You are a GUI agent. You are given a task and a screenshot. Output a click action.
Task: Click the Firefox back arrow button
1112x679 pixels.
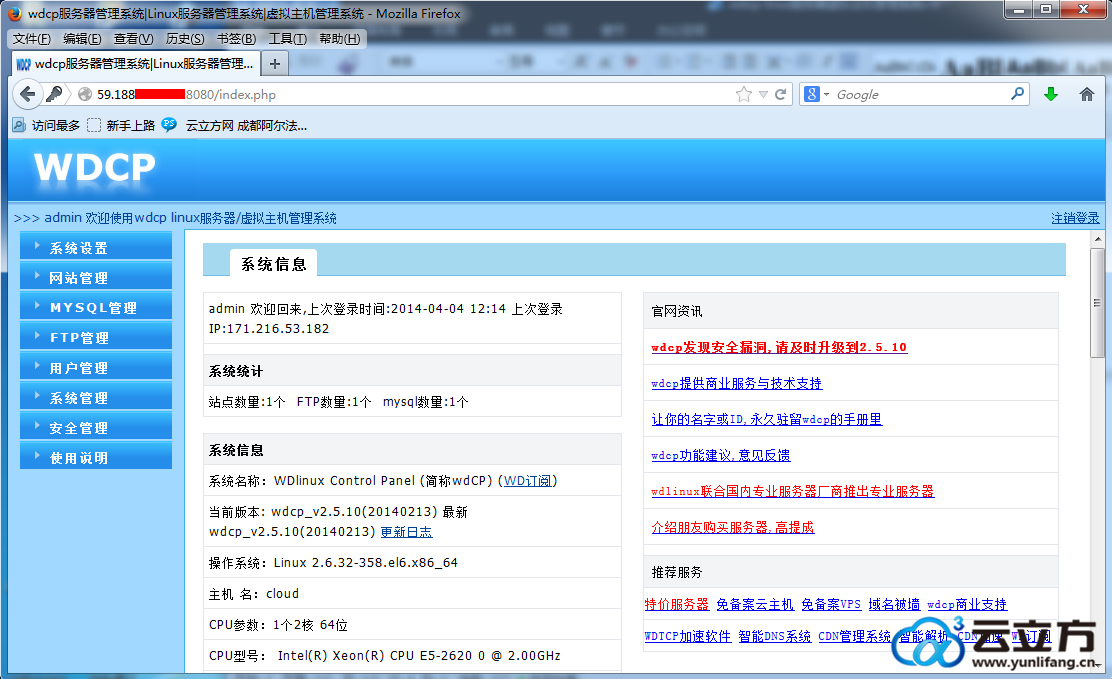point(28,94)
